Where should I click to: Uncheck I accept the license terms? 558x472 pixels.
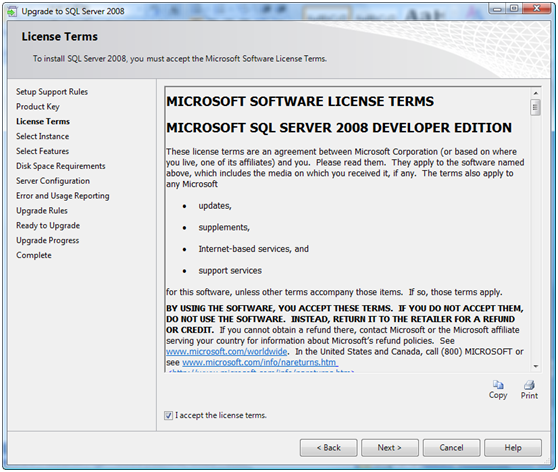(x=168, y=415)
